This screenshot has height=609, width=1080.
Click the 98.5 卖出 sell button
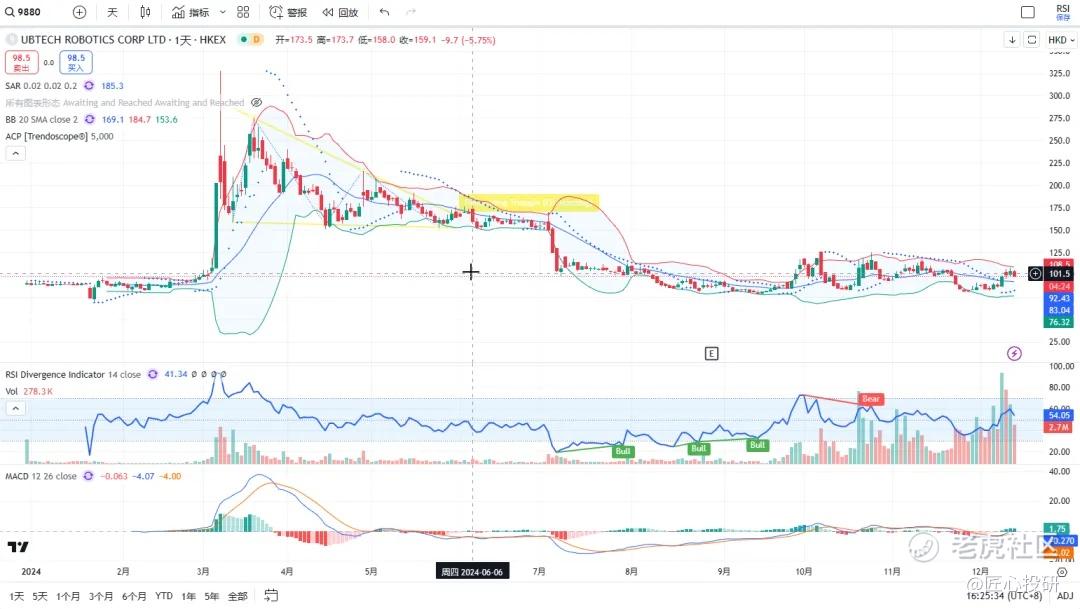(21, 62)
